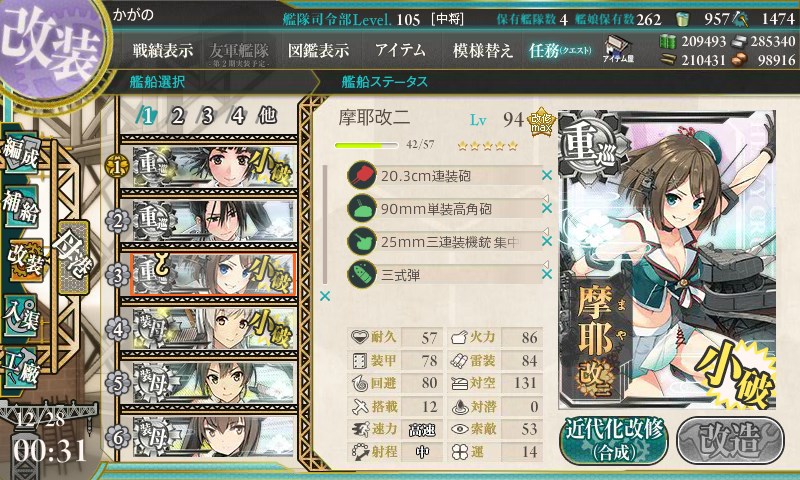
Task: Remove the 90mm単装高角砲 with its X
Action: point(547,208)
